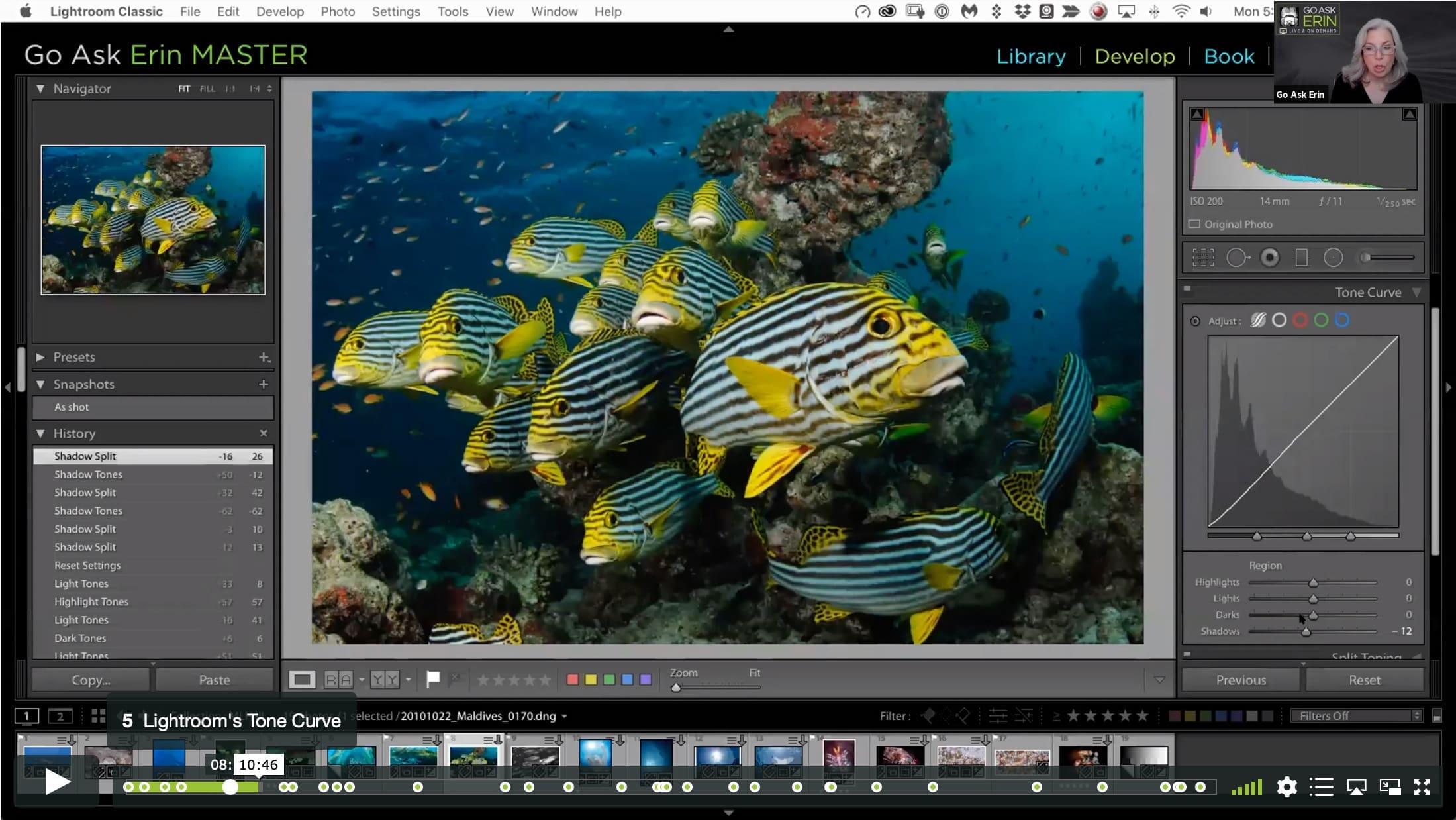
Task: Click the Reset button
Action: pyautogui.click(x=1365, y=680)
